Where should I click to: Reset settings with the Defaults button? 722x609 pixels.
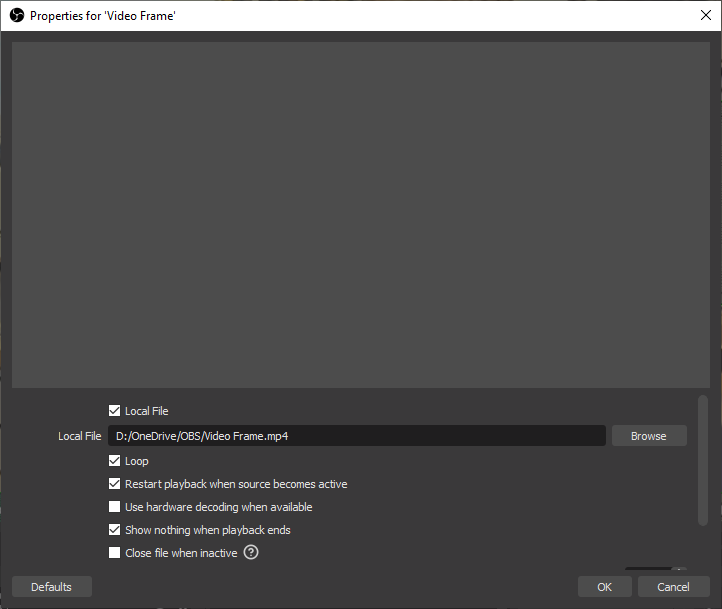[52, 586]
